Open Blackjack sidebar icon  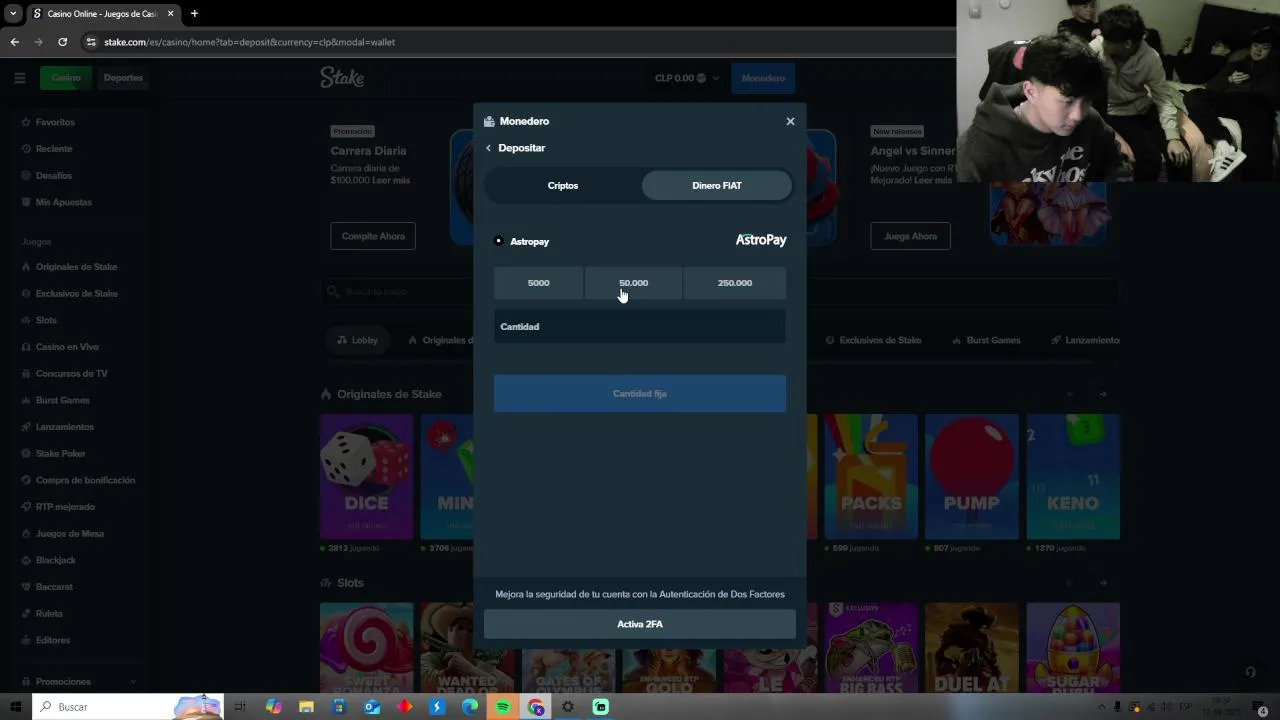click(26, 560)
